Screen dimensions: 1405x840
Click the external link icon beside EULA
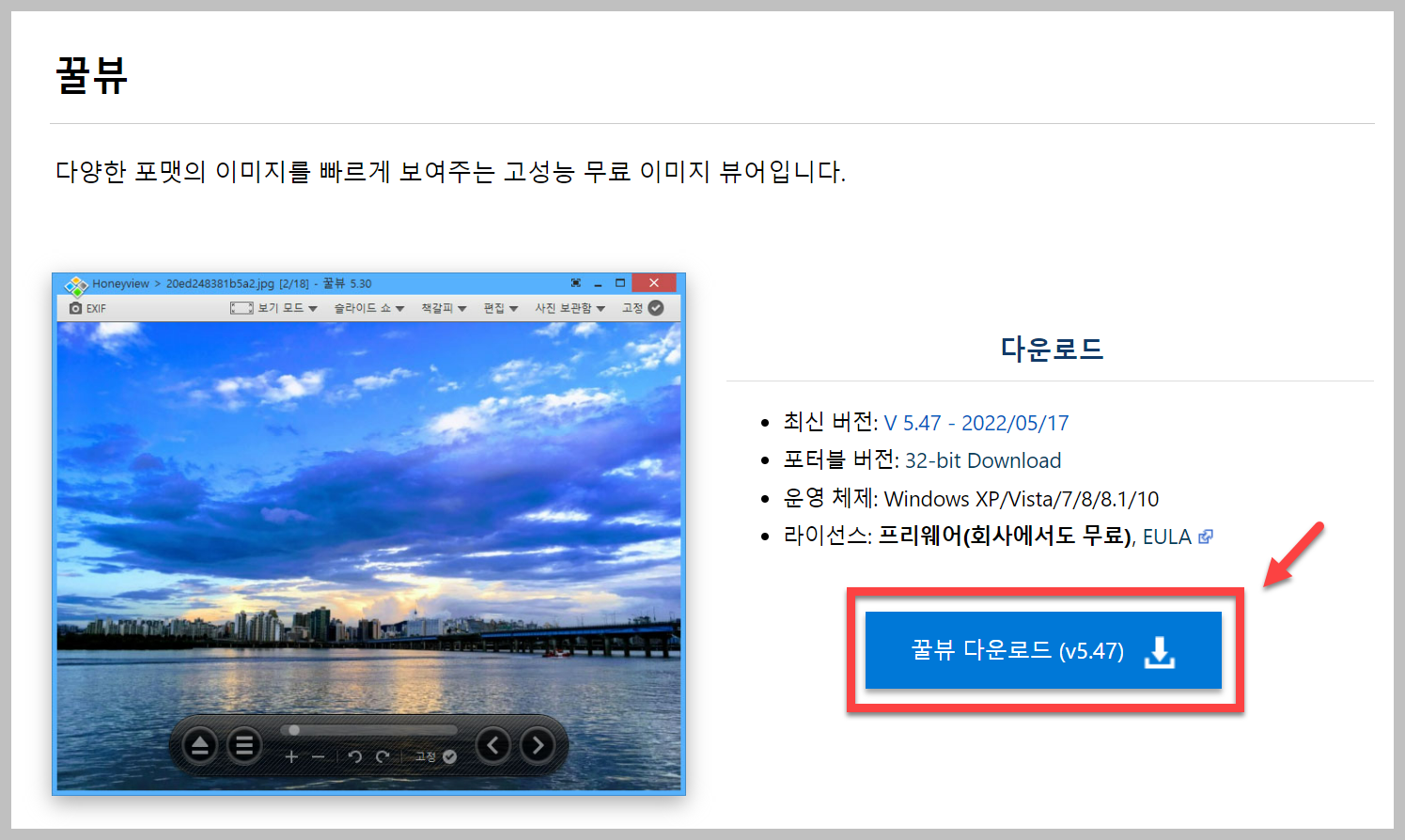tap(1206, 537)
